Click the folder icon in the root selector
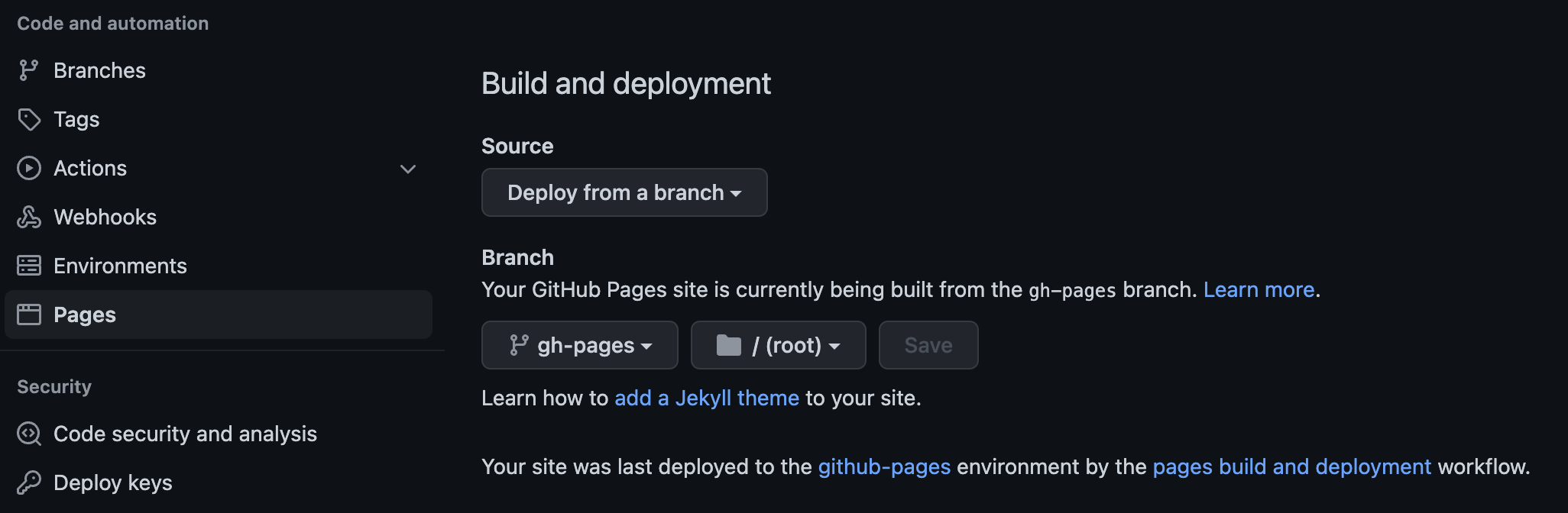The height and width of the screenshot is (513, 1568). (x=729, y=345)
